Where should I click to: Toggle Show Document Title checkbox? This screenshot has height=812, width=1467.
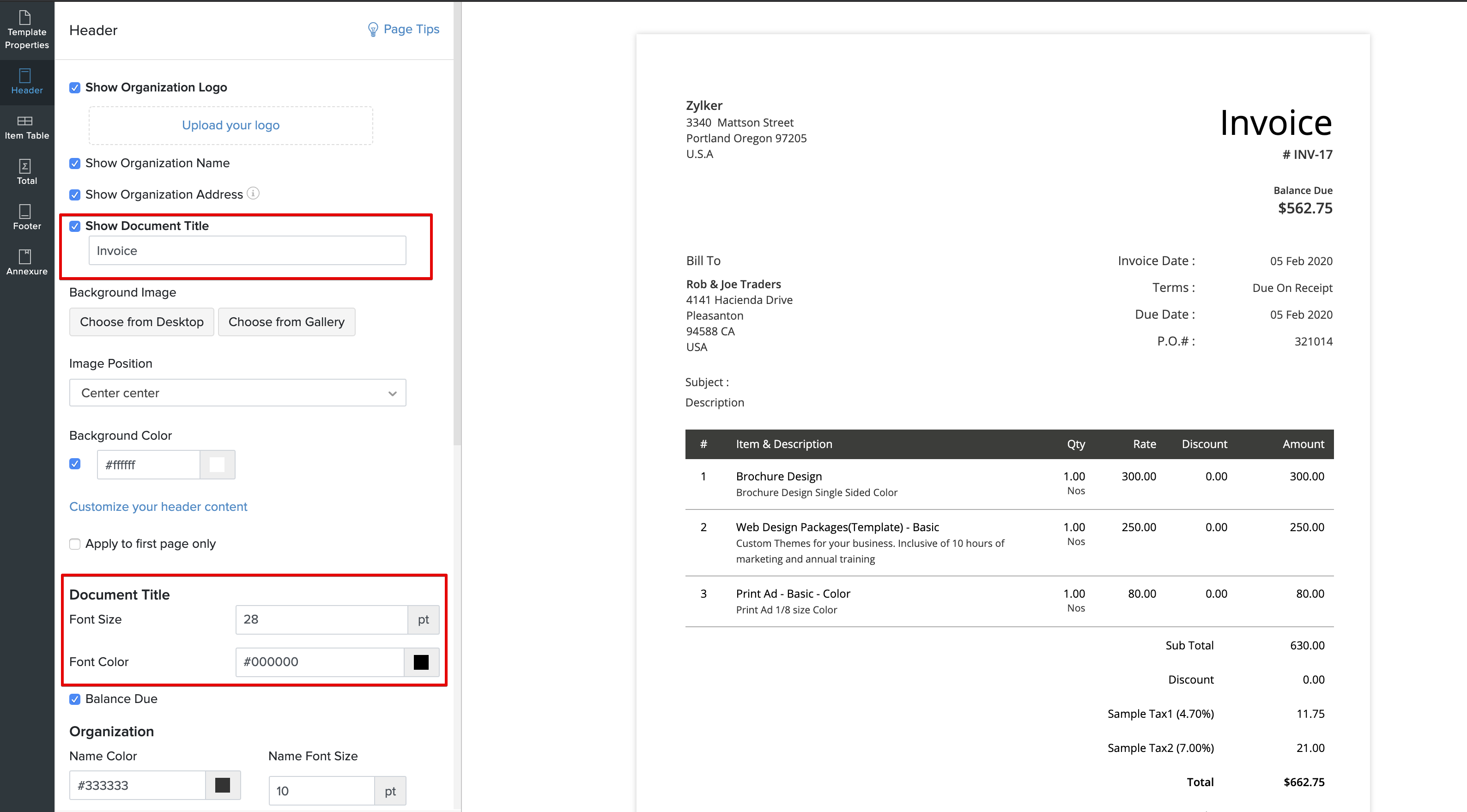click(74, 225)
